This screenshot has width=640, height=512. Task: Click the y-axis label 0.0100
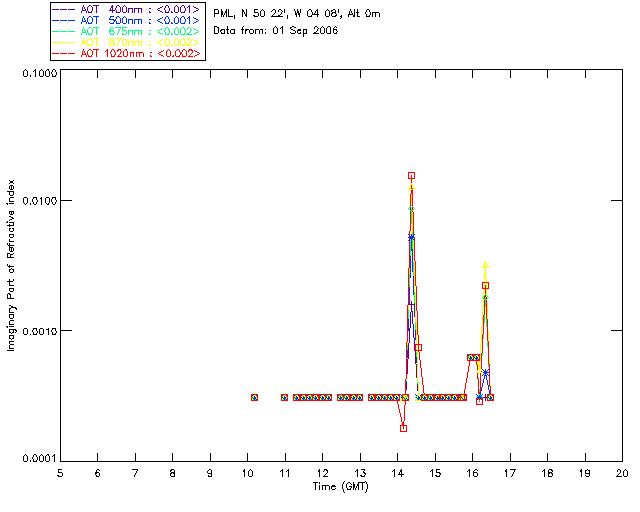point(39,200)
